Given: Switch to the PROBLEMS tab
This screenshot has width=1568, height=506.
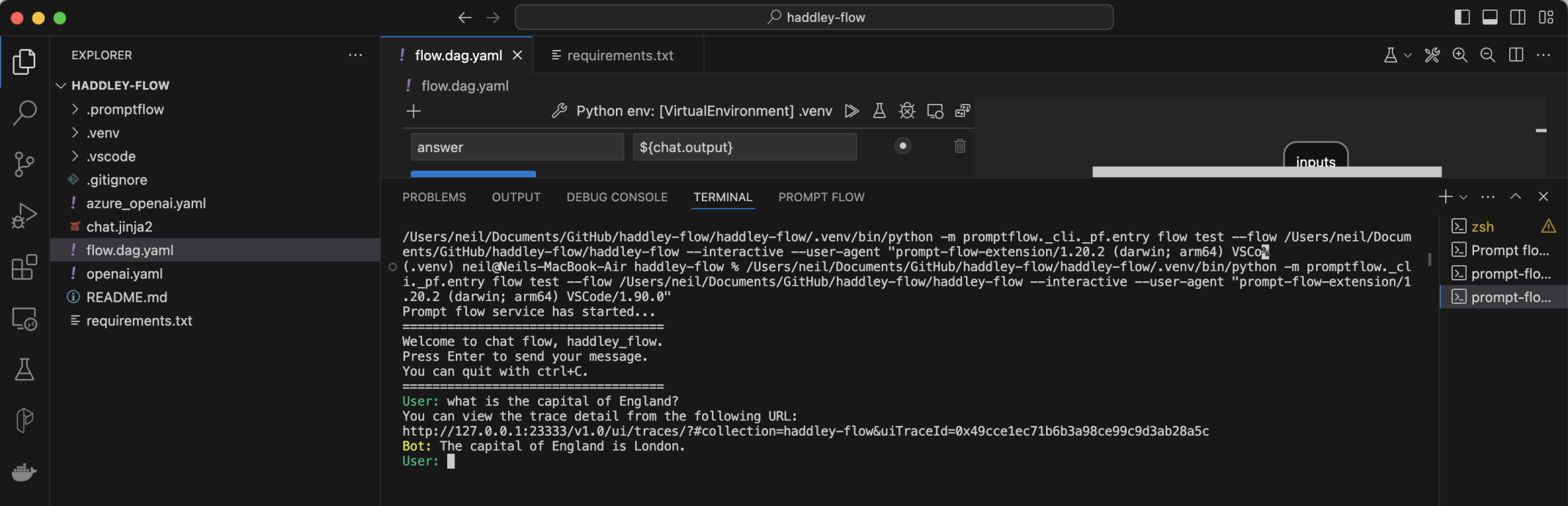Looking at the screenshot, I should (434, 197).
